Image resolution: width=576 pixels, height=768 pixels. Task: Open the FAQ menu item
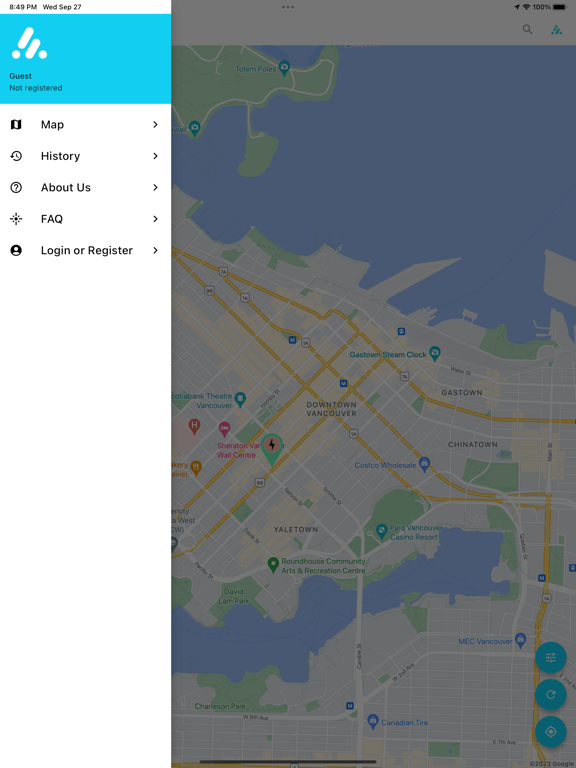[x=85, y=218]
